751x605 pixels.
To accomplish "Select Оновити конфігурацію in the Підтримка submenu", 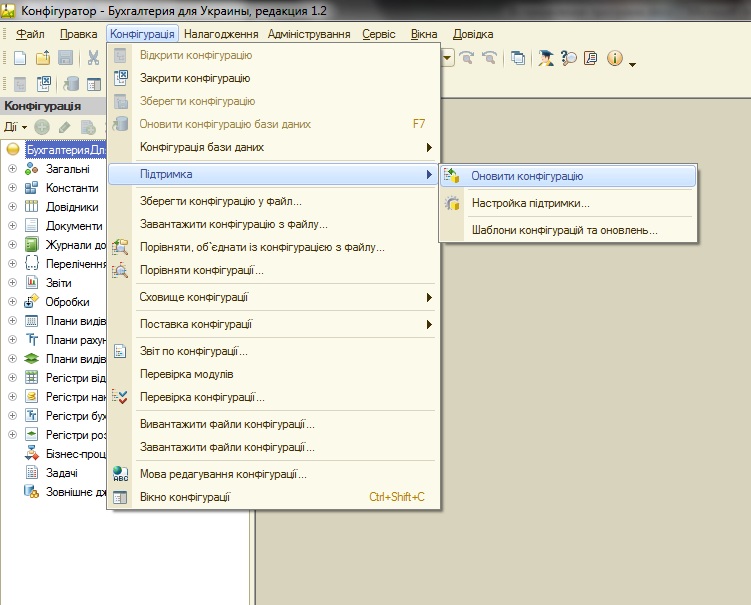I will [x=568, y=176].
